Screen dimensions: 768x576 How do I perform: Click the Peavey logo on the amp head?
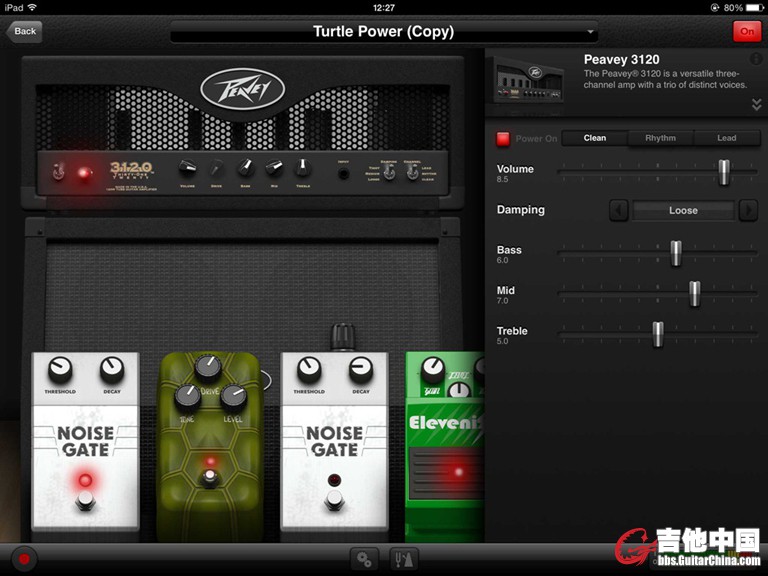pos(243,90)
